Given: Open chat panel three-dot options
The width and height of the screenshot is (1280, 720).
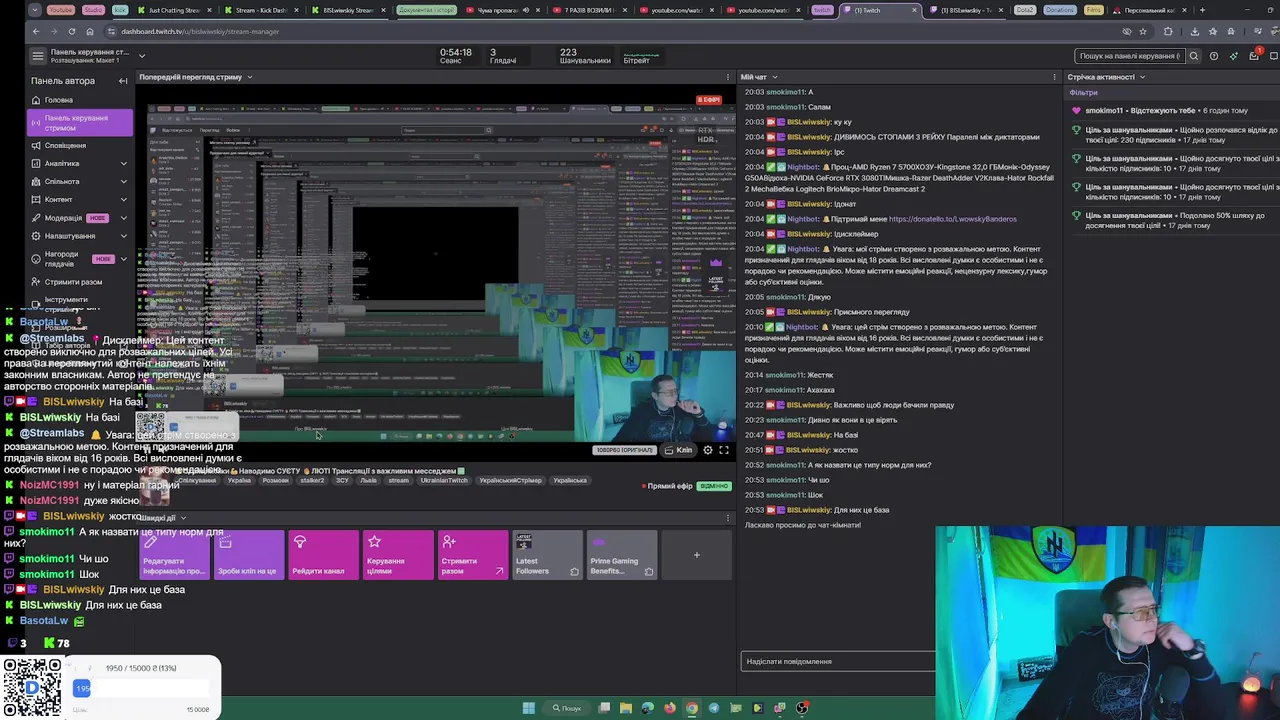Looking at the screenshot, I should [1054, 77].
